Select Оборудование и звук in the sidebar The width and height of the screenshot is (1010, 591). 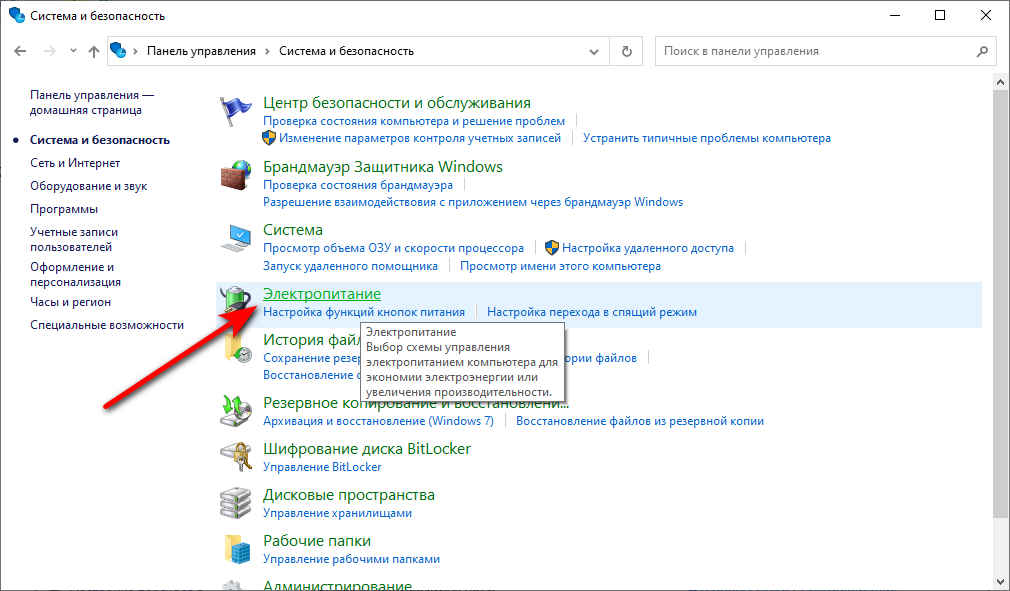click(88, 186)
